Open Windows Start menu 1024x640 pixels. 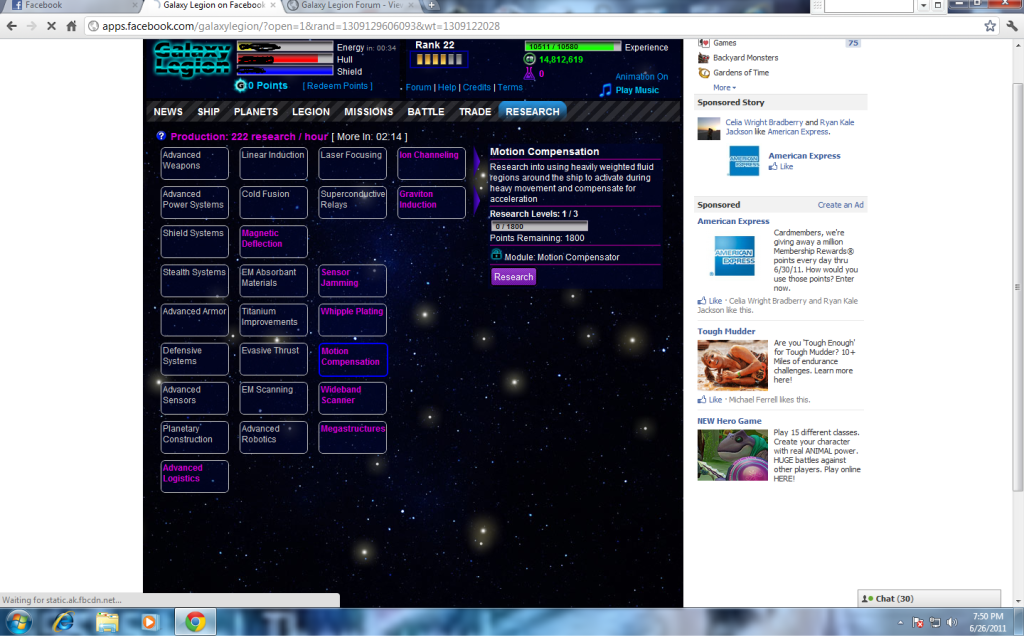tap(18, 622)
